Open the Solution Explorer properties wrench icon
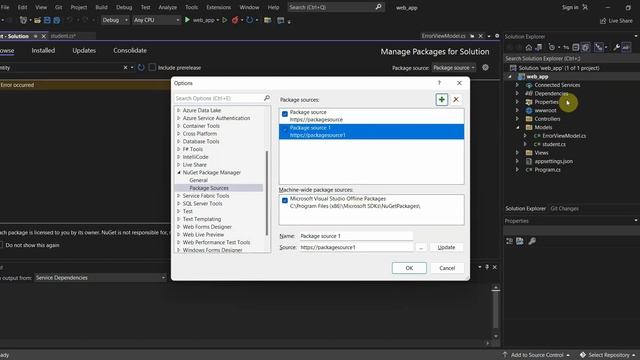The width and height of the screenshot is (640, 360). [x=616, y=47]
